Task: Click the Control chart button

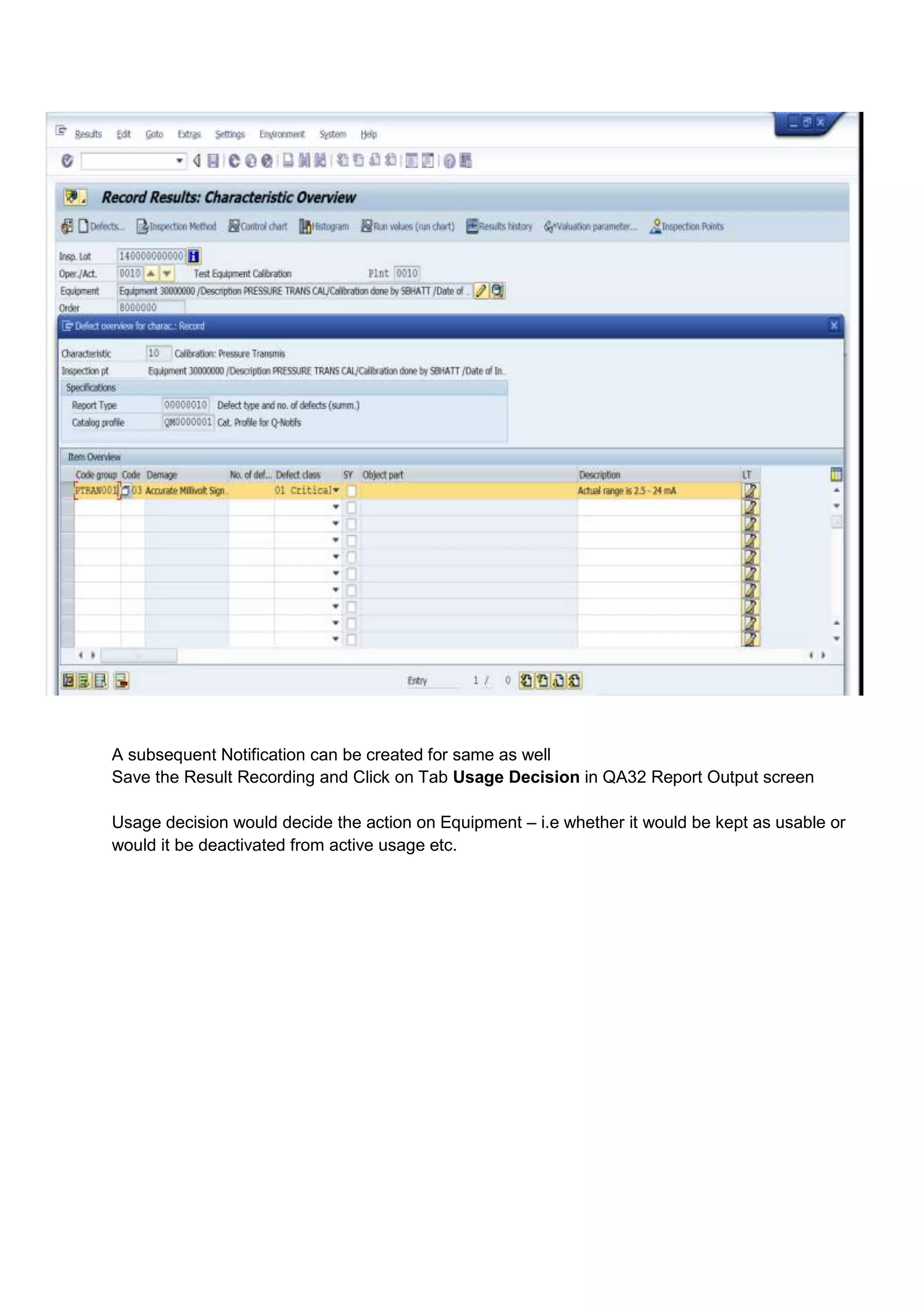Action: (x=258, y=227)
